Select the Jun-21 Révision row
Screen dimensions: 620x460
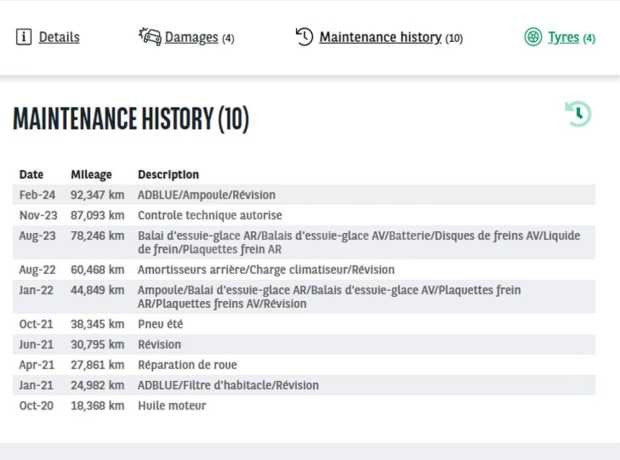click(x=304, y=345)
